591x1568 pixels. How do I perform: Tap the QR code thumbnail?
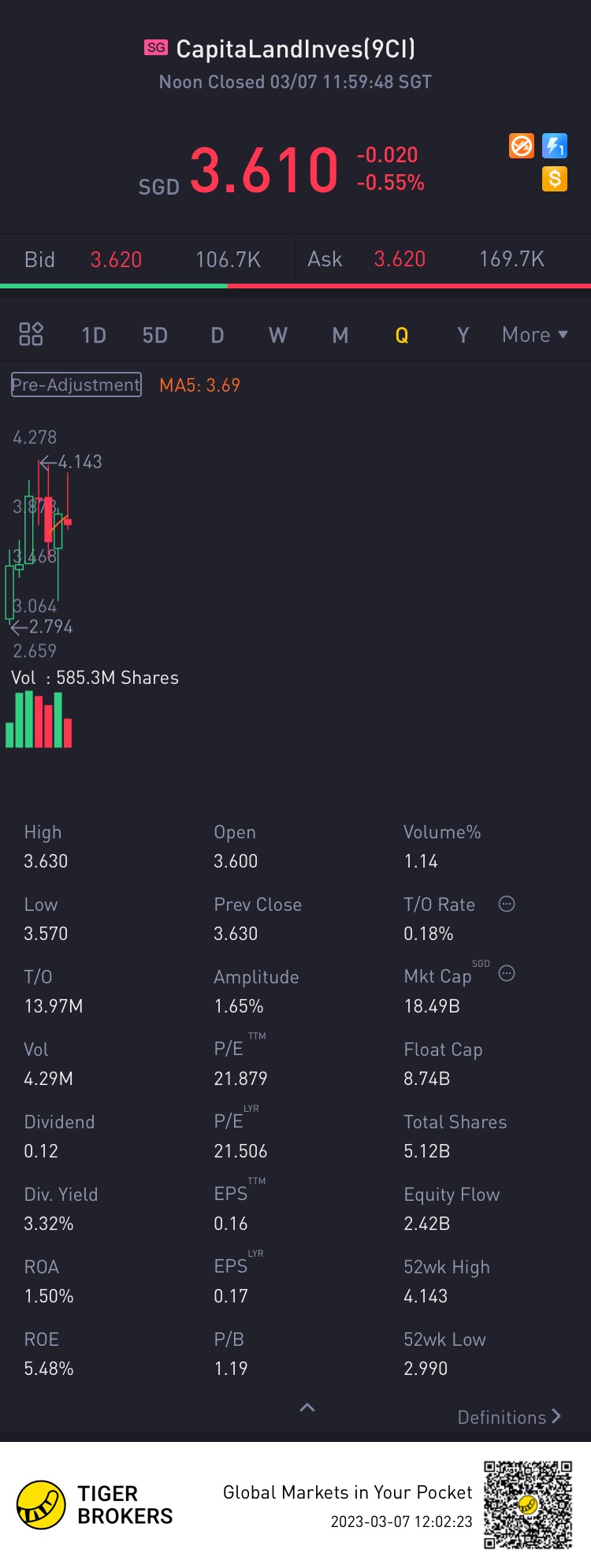click(x=527, y=1504)
